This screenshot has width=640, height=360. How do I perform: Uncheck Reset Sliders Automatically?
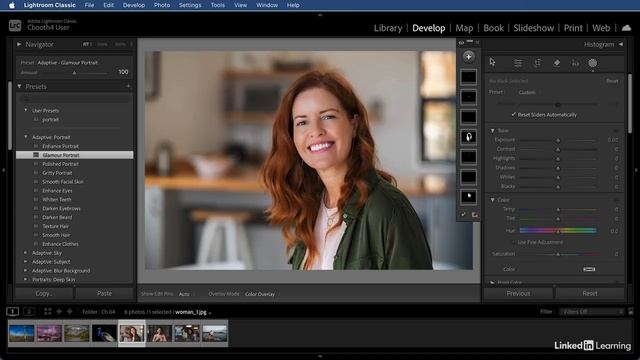pyautogui.click(x=513, y=115)
